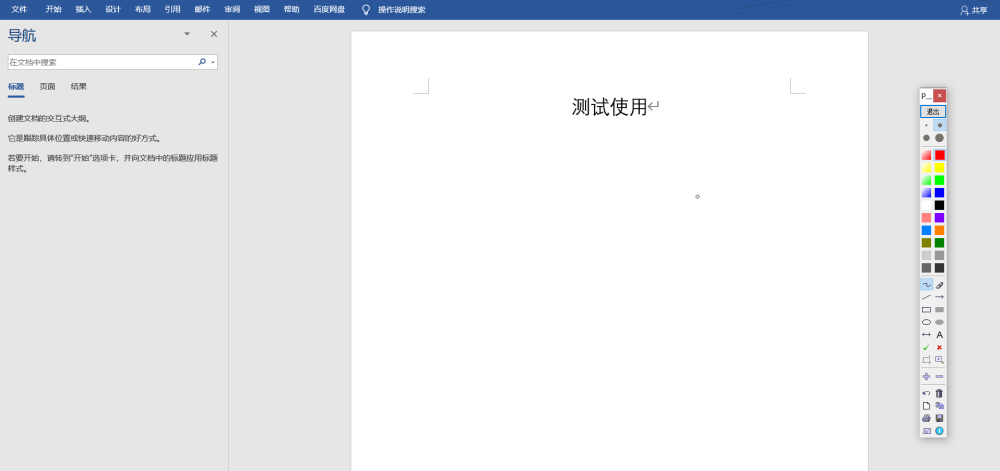Select the green checkmark stamp
Image resolution: width=1000 pixels, height=471 pixels.
click(x=926, y=347)
